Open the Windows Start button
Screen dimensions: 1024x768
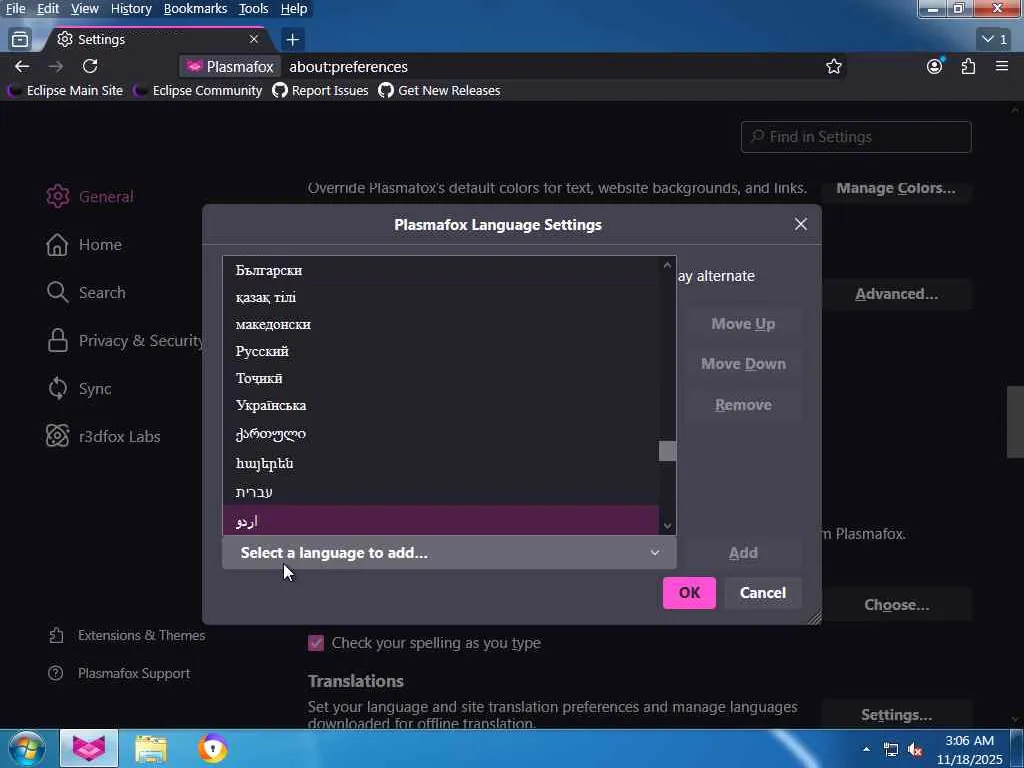click(26, 748)
